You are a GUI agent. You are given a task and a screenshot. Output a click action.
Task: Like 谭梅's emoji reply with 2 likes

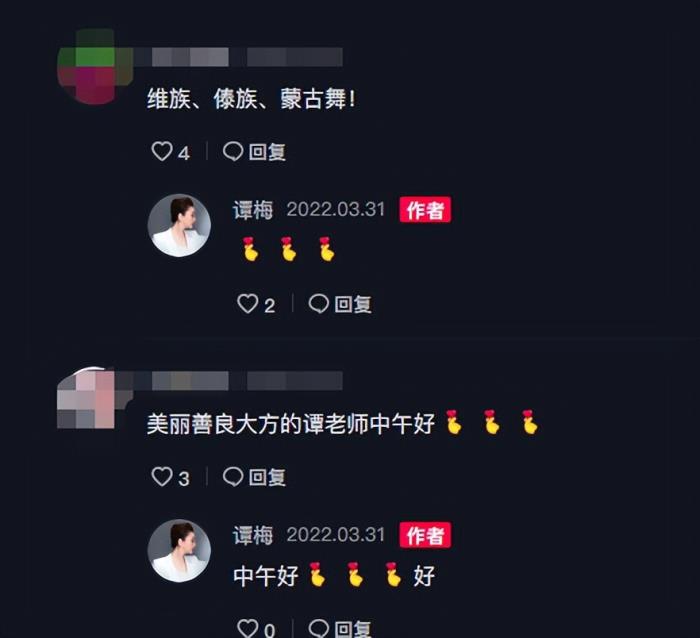pos(247,304)
